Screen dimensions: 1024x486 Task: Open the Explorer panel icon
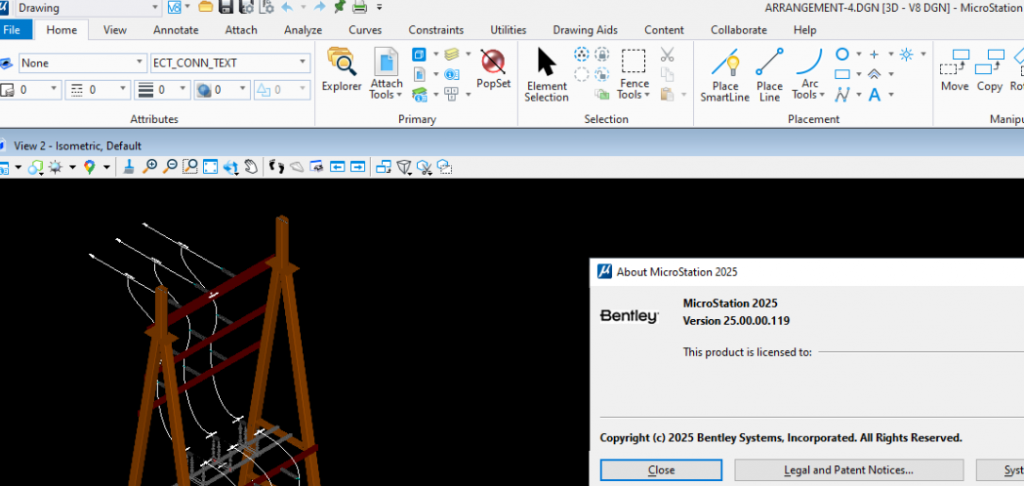(x=341, y=70)
